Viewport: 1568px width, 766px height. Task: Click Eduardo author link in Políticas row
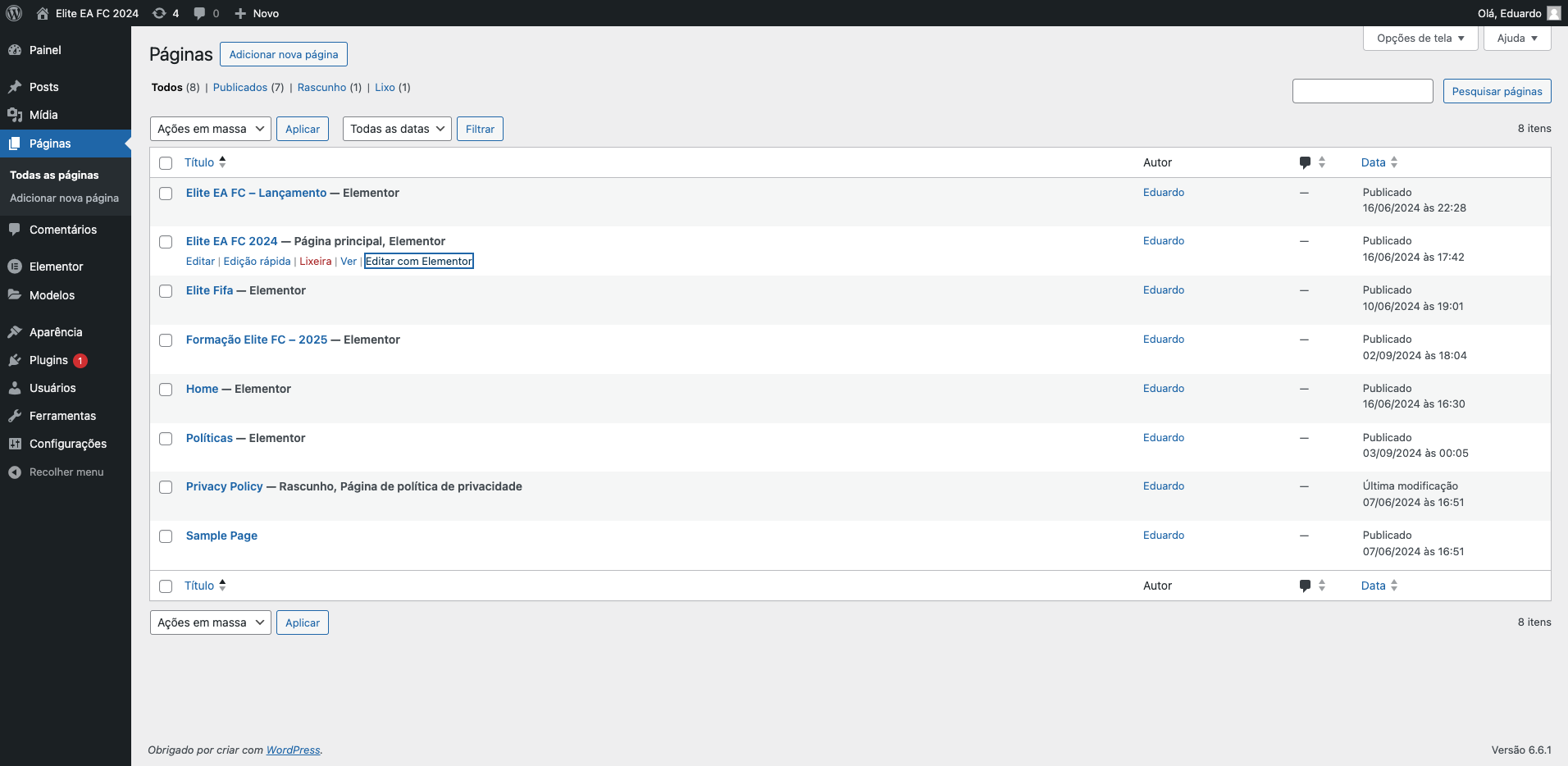tap(1164, 437)
